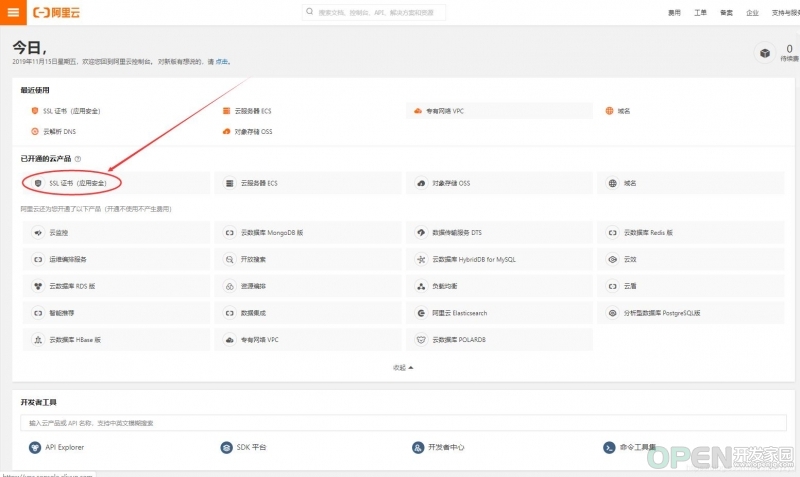Open the 工单 menu
The height and width of the screenshot is (477, 800).
coord(700,13)
